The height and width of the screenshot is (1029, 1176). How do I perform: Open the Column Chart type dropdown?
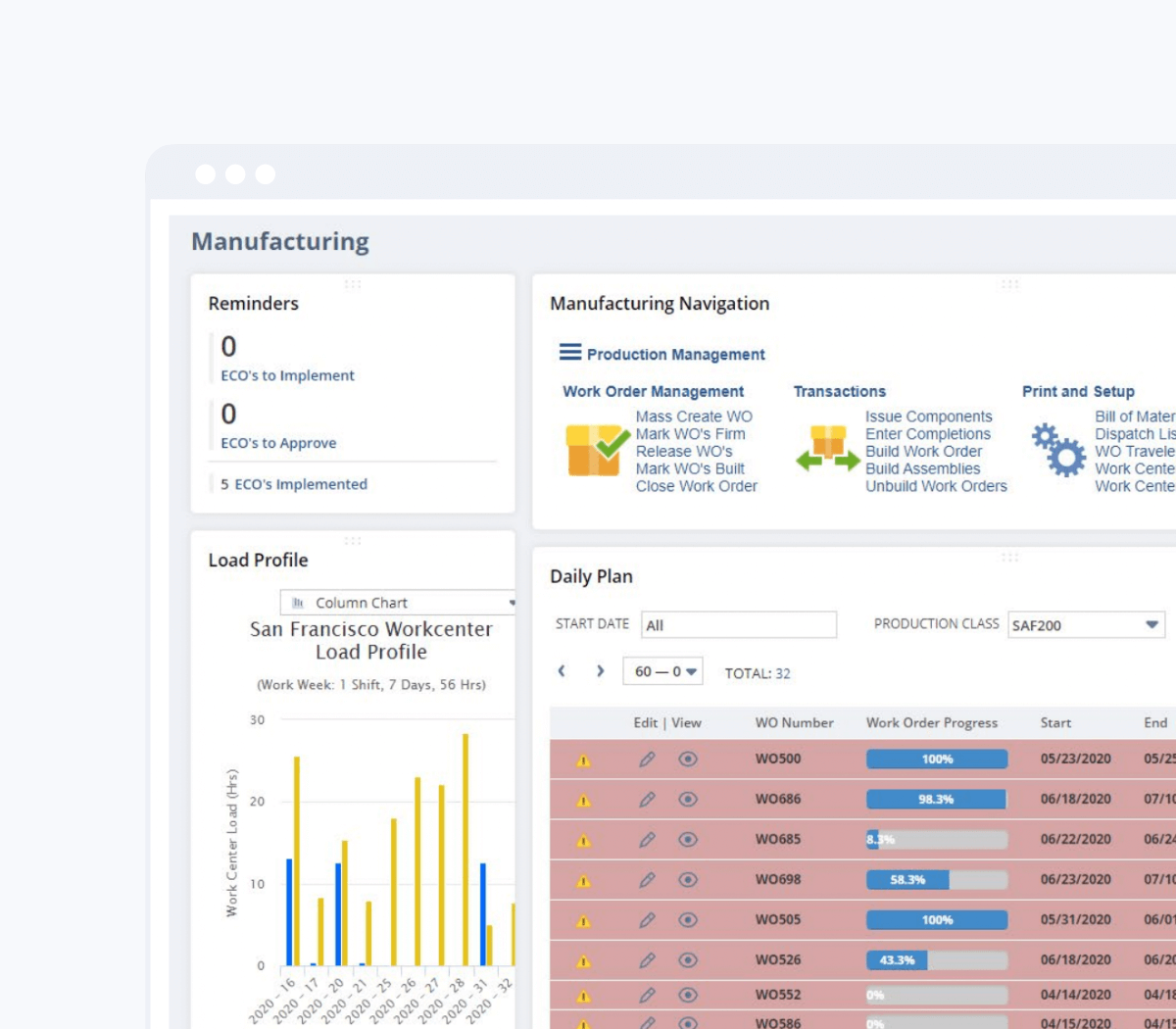point(398,603)
